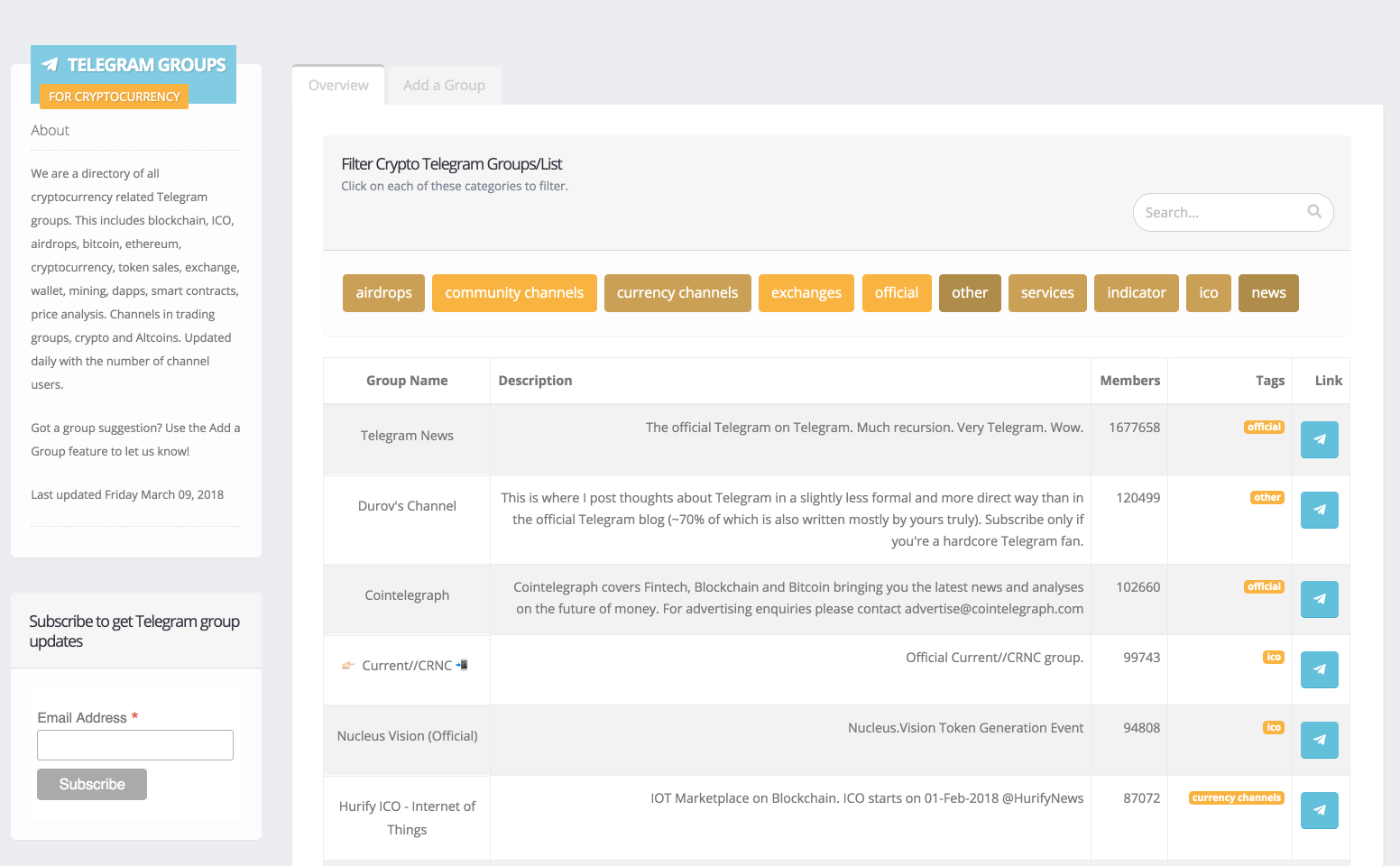Click the search magnifier icon

1314,211
